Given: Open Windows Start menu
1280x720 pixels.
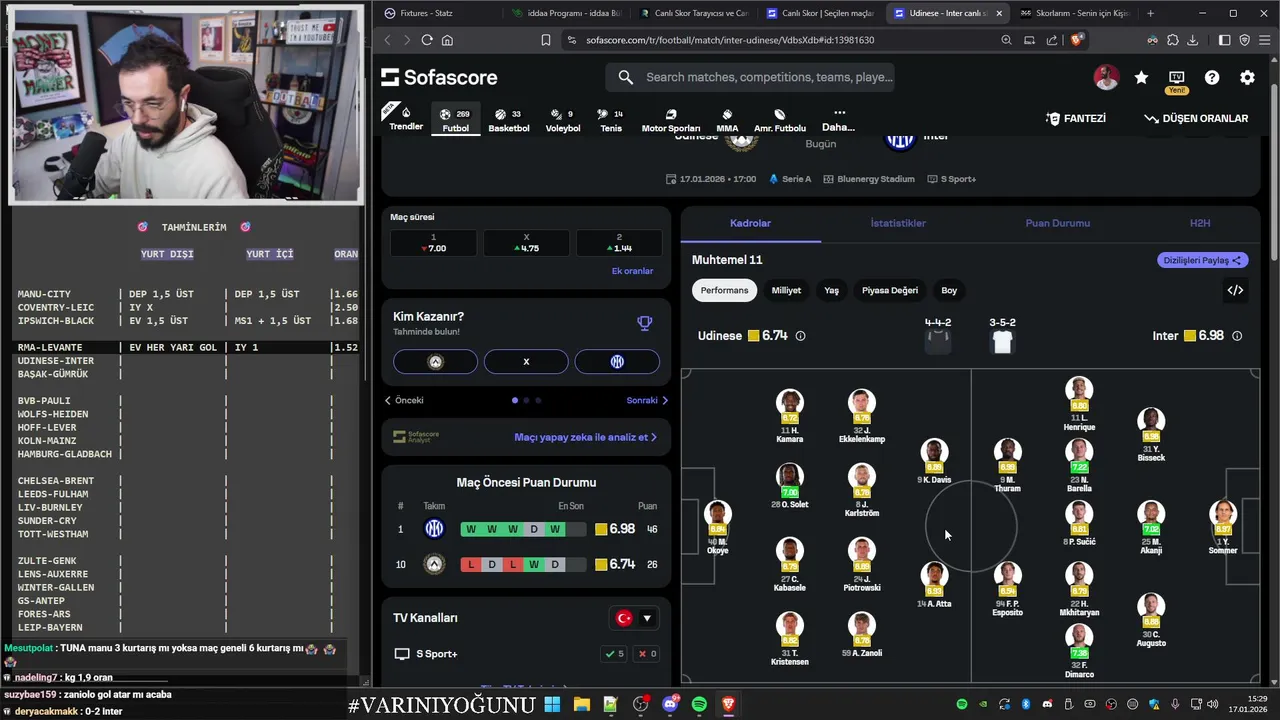Looking at the screenshot, I should click(x=552, y=704).
